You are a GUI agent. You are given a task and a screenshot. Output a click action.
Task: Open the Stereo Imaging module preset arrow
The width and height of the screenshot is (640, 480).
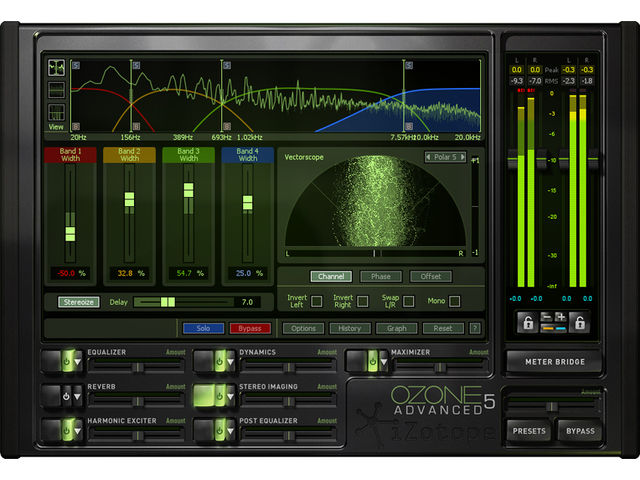[230, 396]
